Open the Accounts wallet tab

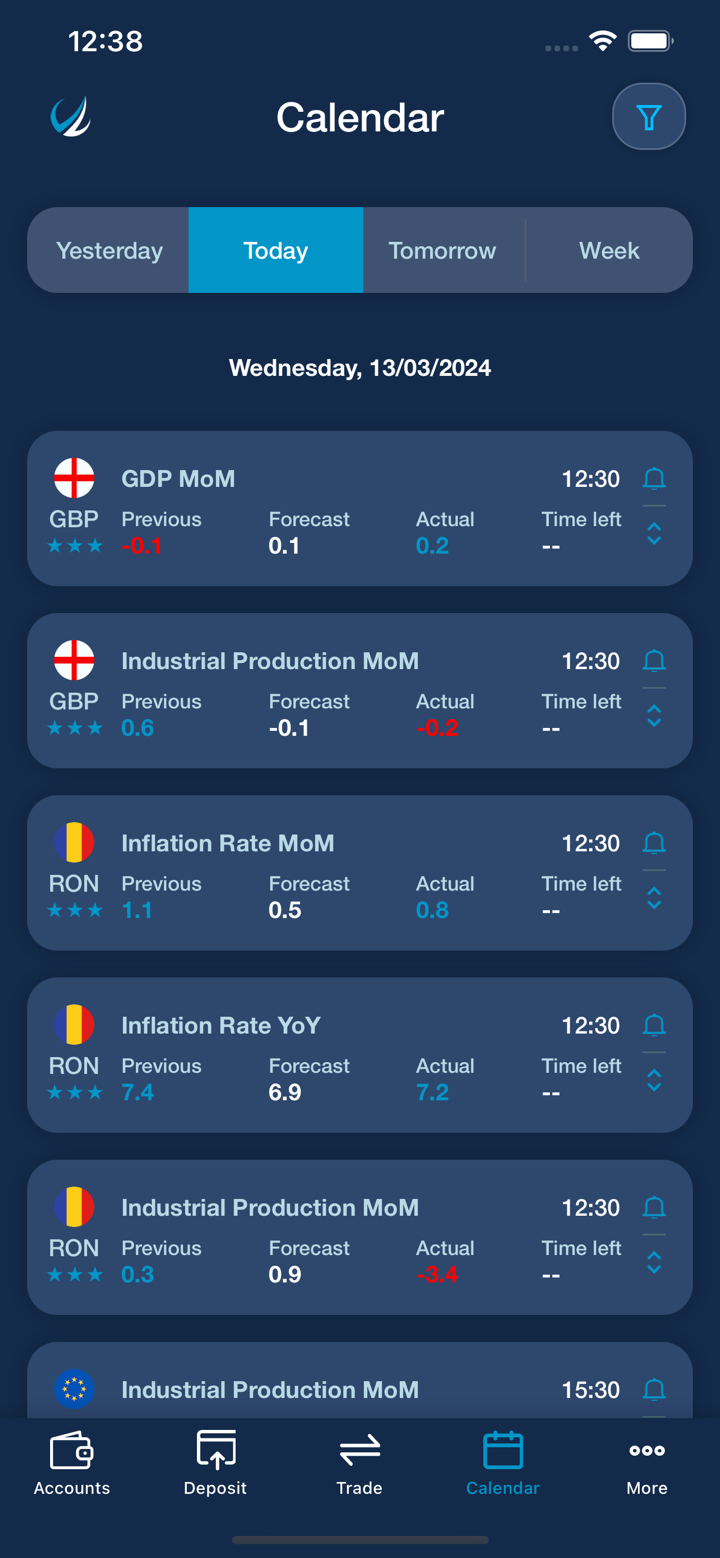pos(72,1463)
